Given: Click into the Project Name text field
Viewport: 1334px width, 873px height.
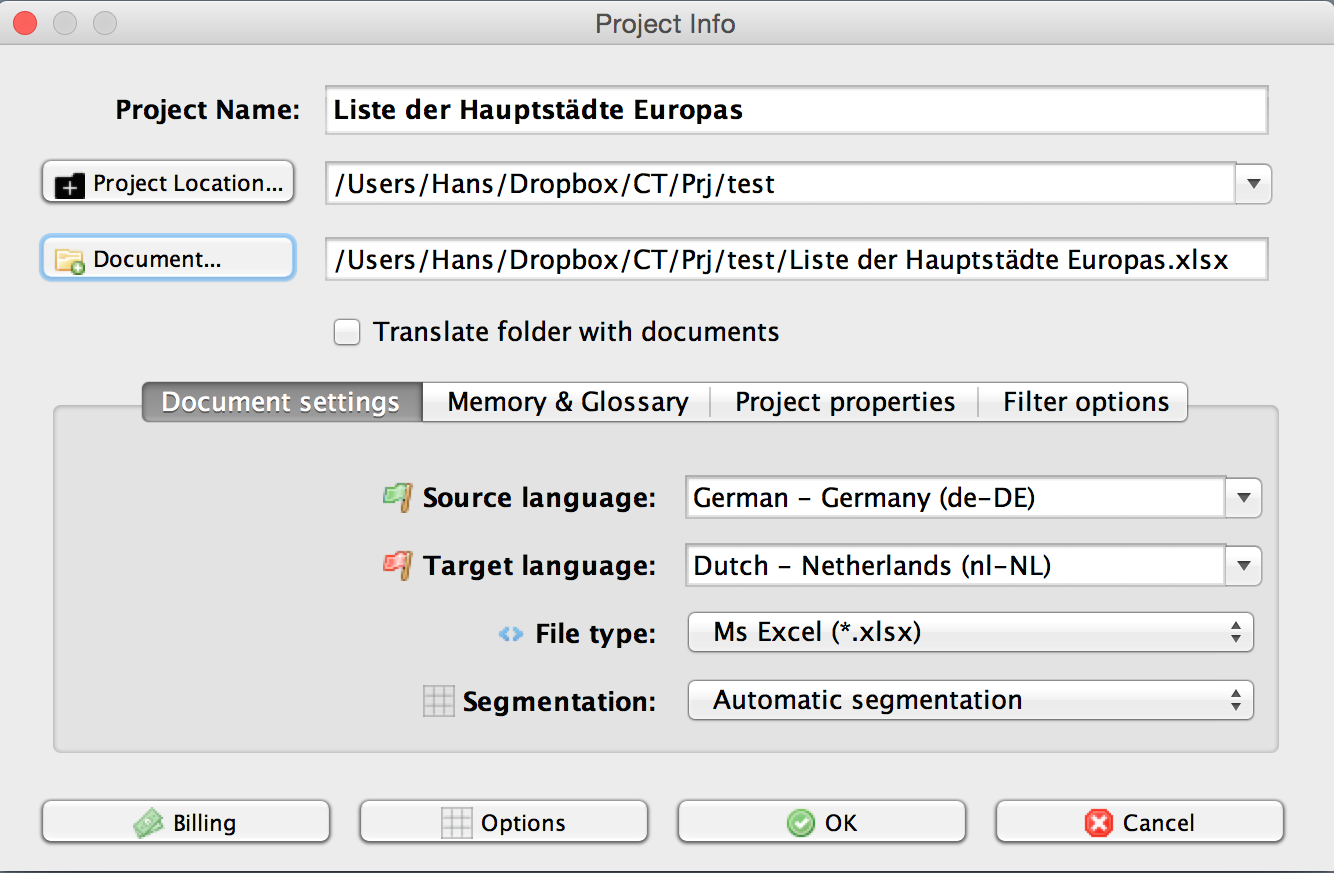Looking at the screenshot, I should [x=795, y=110].
